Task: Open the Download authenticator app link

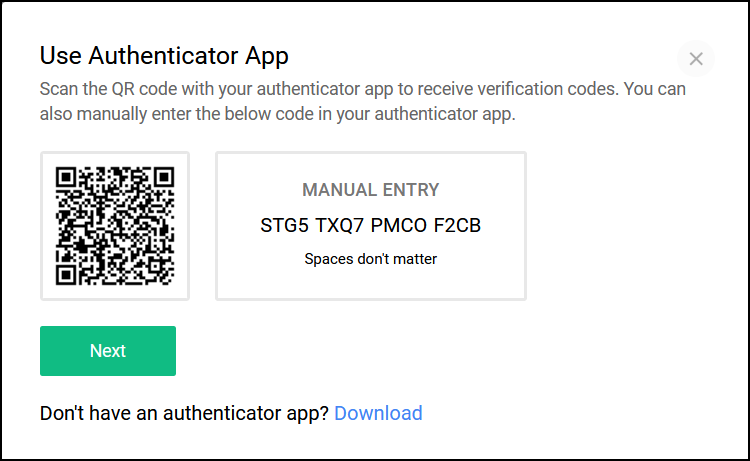Action: click(x=378, y=413)
